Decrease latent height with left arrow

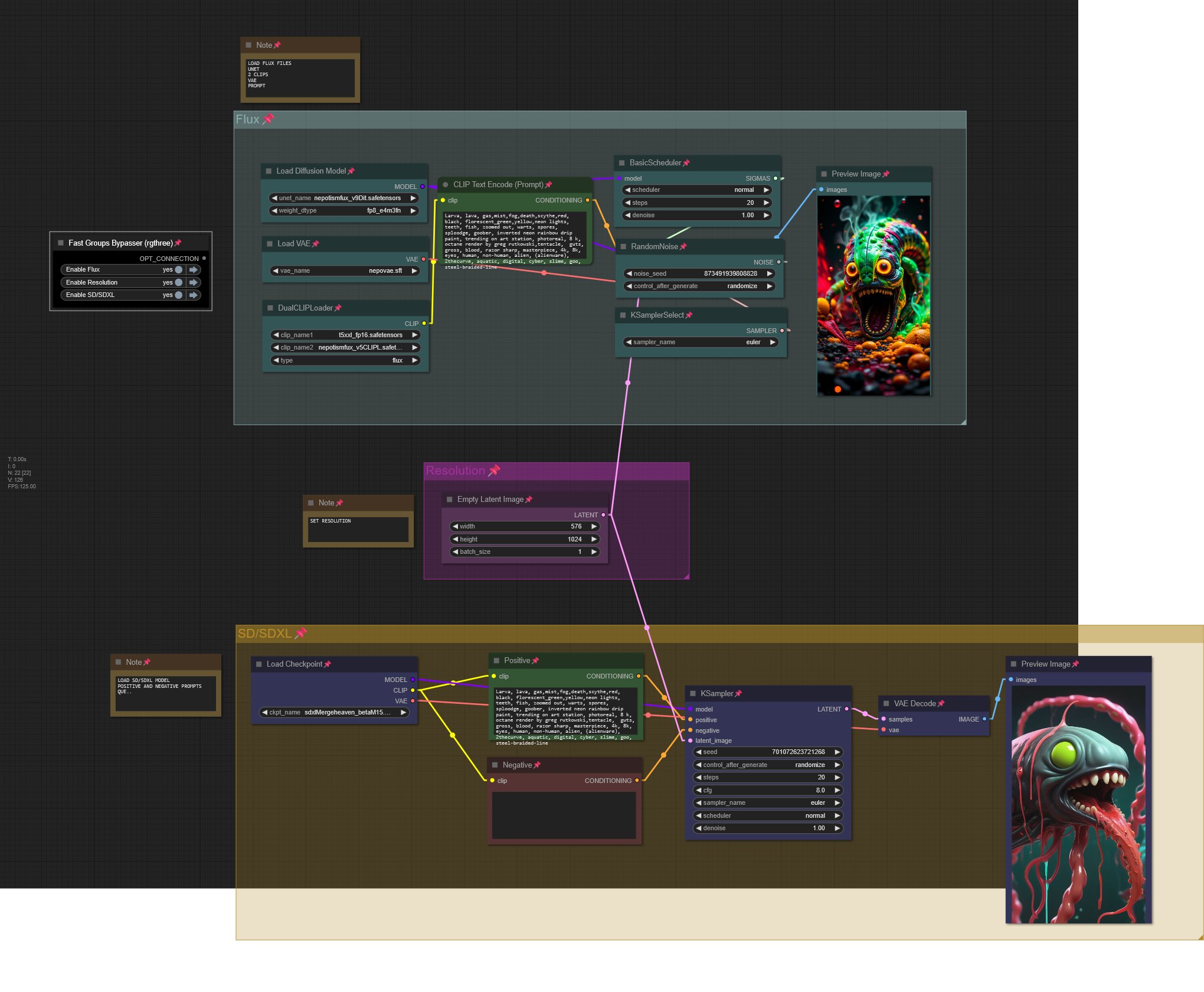coord(455,540)
